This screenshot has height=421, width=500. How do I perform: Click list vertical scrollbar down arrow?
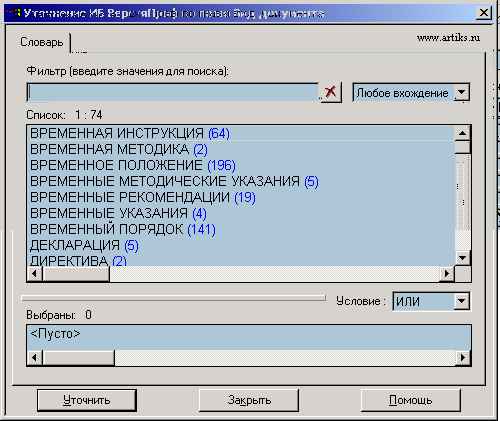pyautogui.click(x=462, y=257)
